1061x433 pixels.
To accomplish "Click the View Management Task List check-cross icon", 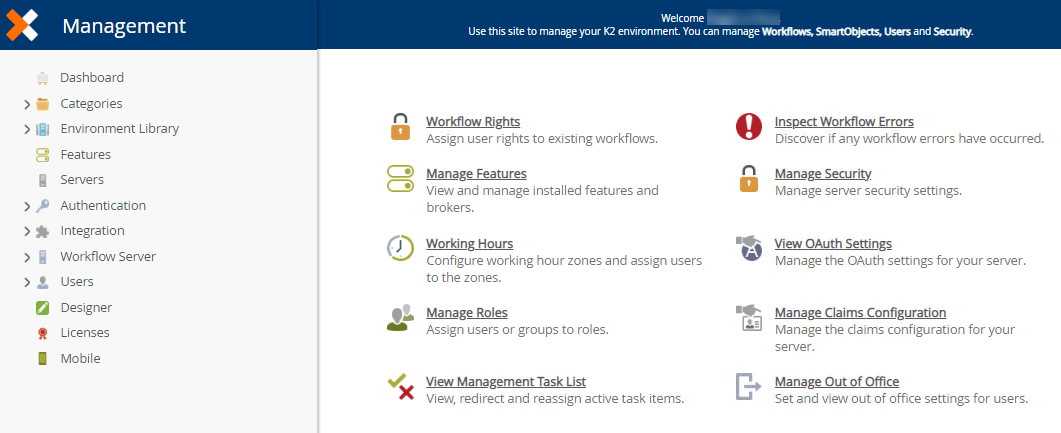I will (x=400, y=387).
